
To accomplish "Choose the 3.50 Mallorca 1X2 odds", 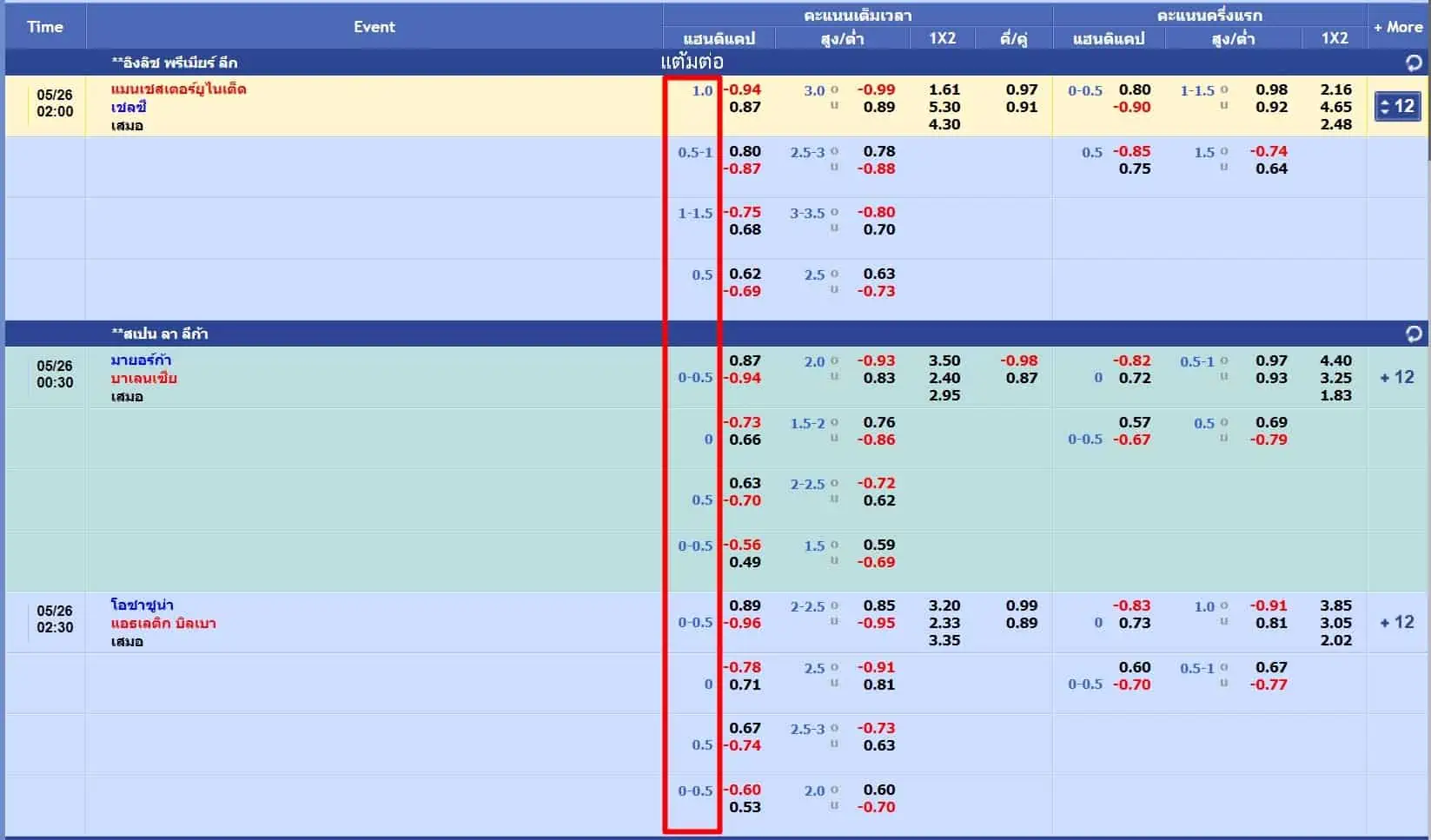I will click(944, 360).
